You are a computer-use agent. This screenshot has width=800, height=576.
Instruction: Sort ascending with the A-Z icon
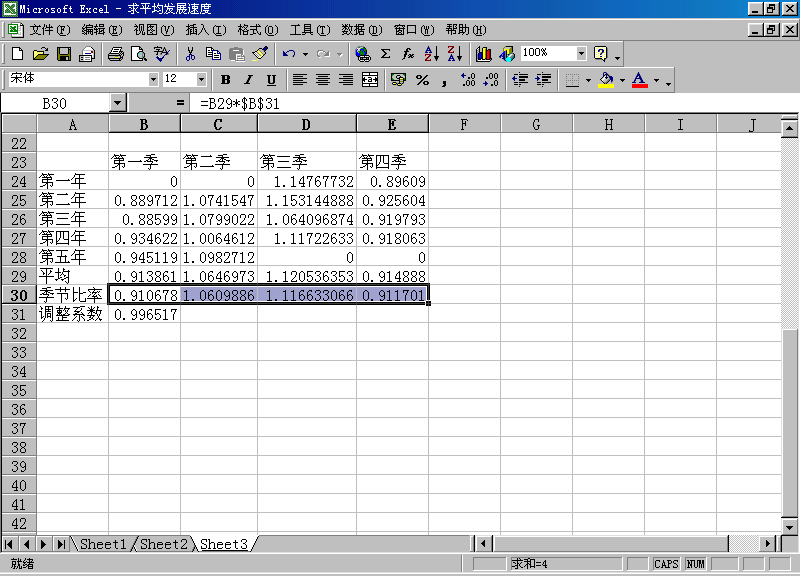[x=432, y=54]
